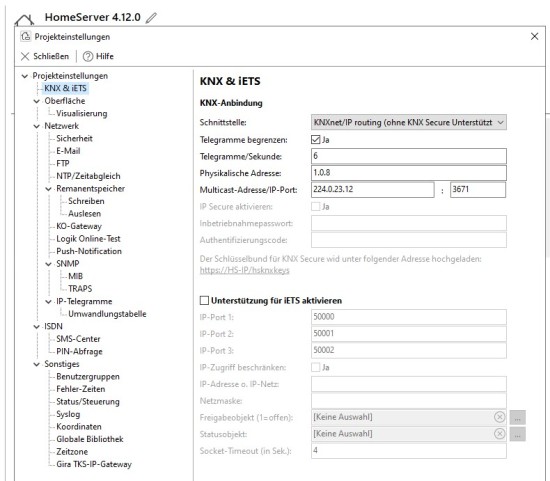
Task: Open Syslog settings
Action: 68,414
